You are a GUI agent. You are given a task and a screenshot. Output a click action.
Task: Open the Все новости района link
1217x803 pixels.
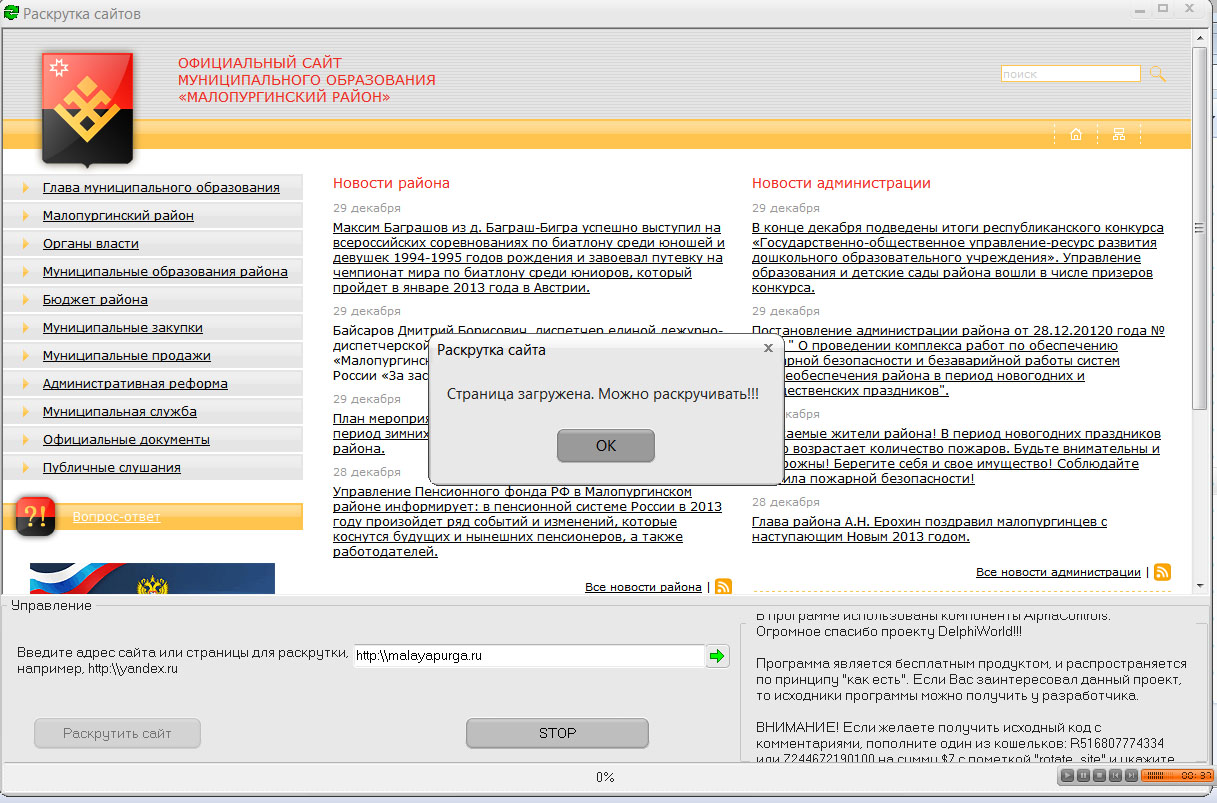(643, 587)
